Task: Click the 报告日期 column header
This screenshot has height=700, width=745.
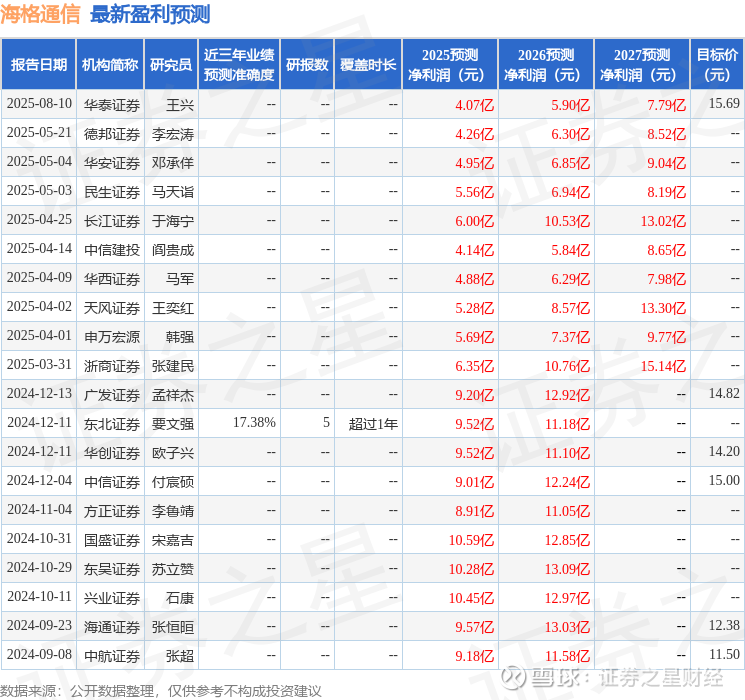Action: coord(38,65)
